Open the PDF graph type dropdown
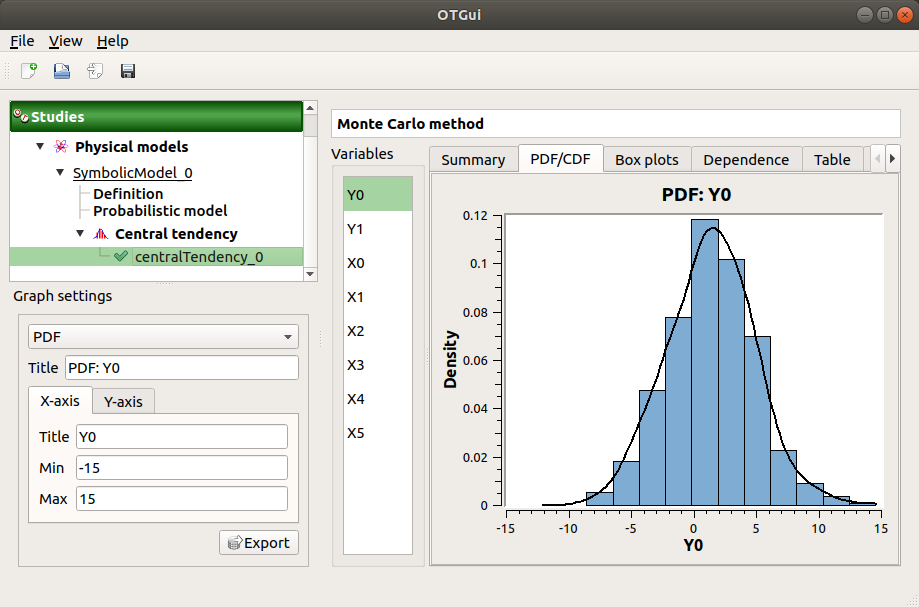The image size is (919, 607). tap(163, 337)
